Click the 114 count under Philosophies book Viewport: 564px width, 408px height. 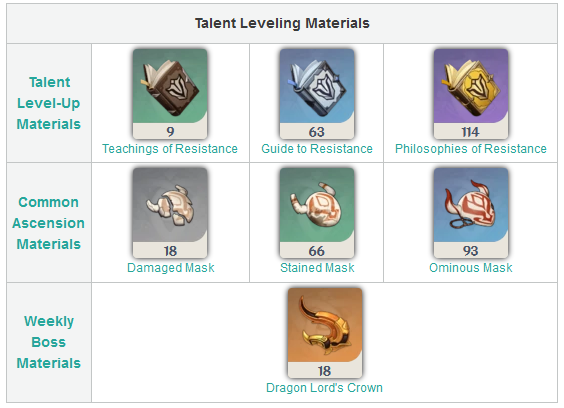470,132
